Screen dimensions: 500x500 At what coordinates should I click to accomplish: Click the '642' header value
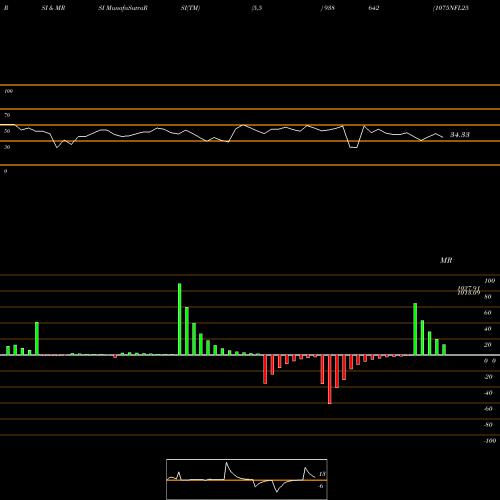click(374, 8)
